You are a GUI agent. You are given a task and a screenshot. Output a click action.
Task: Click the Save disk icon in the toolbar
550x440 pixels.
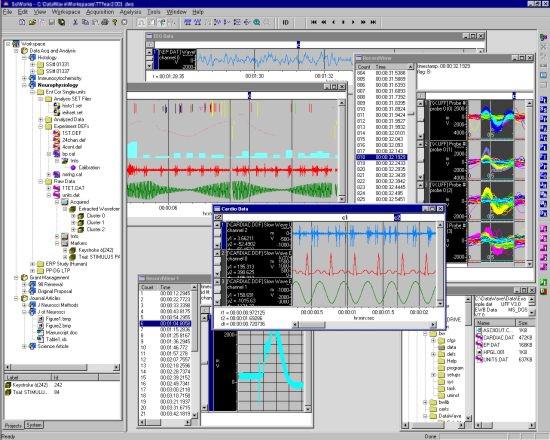click(x=52, y=22)
